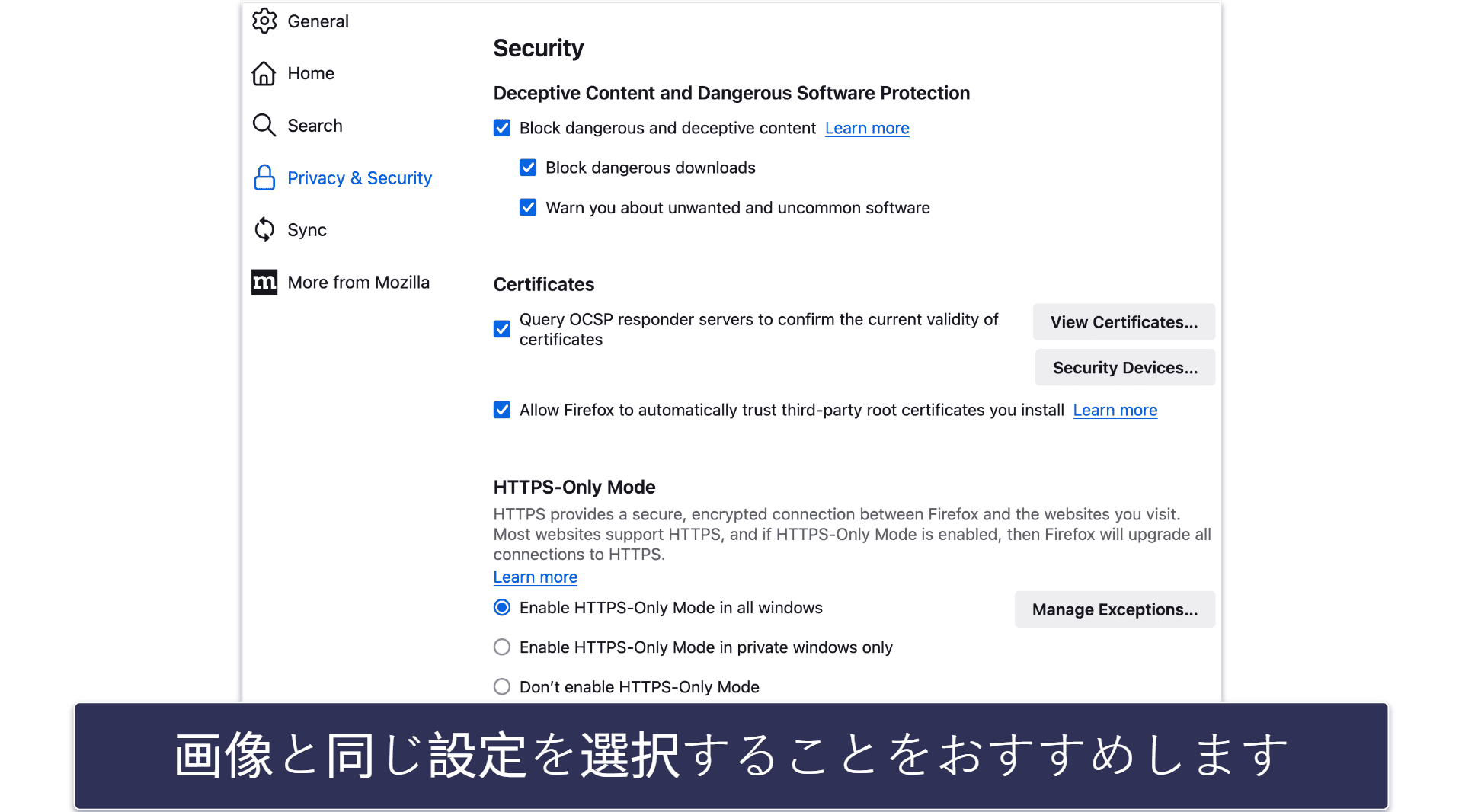The height and width of the screenshot is (812, 1462).
Task: Click the Security Devices button
Action: pos(1124,367)
